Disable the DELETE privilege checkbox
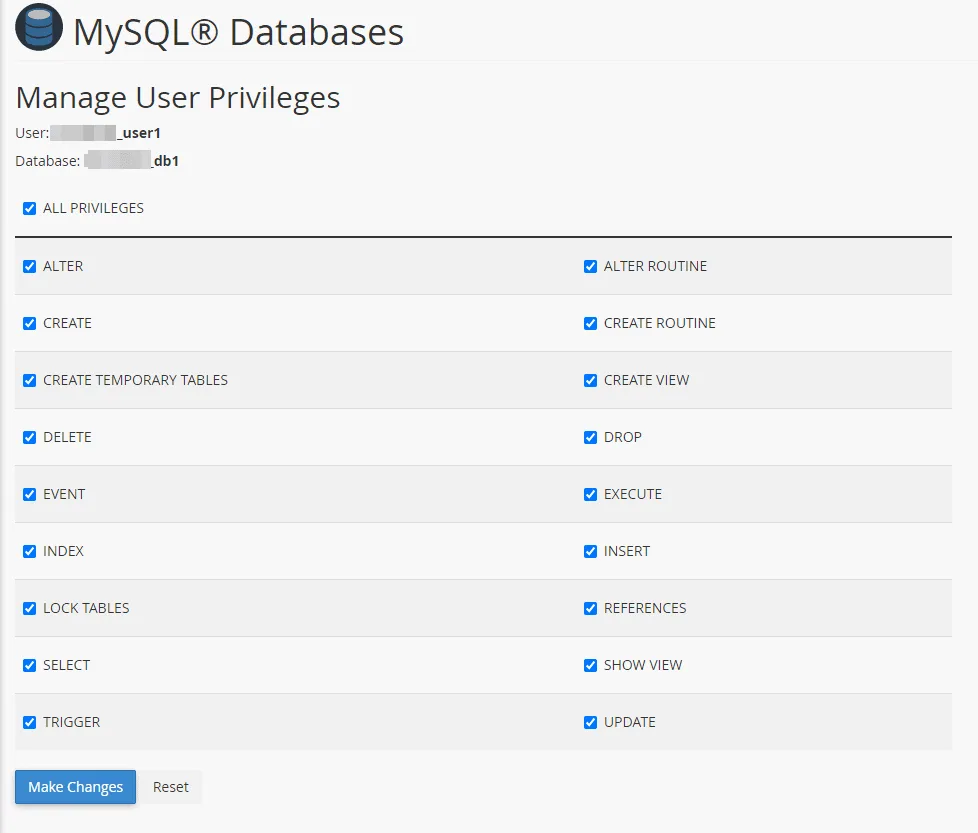 point(29,437)
